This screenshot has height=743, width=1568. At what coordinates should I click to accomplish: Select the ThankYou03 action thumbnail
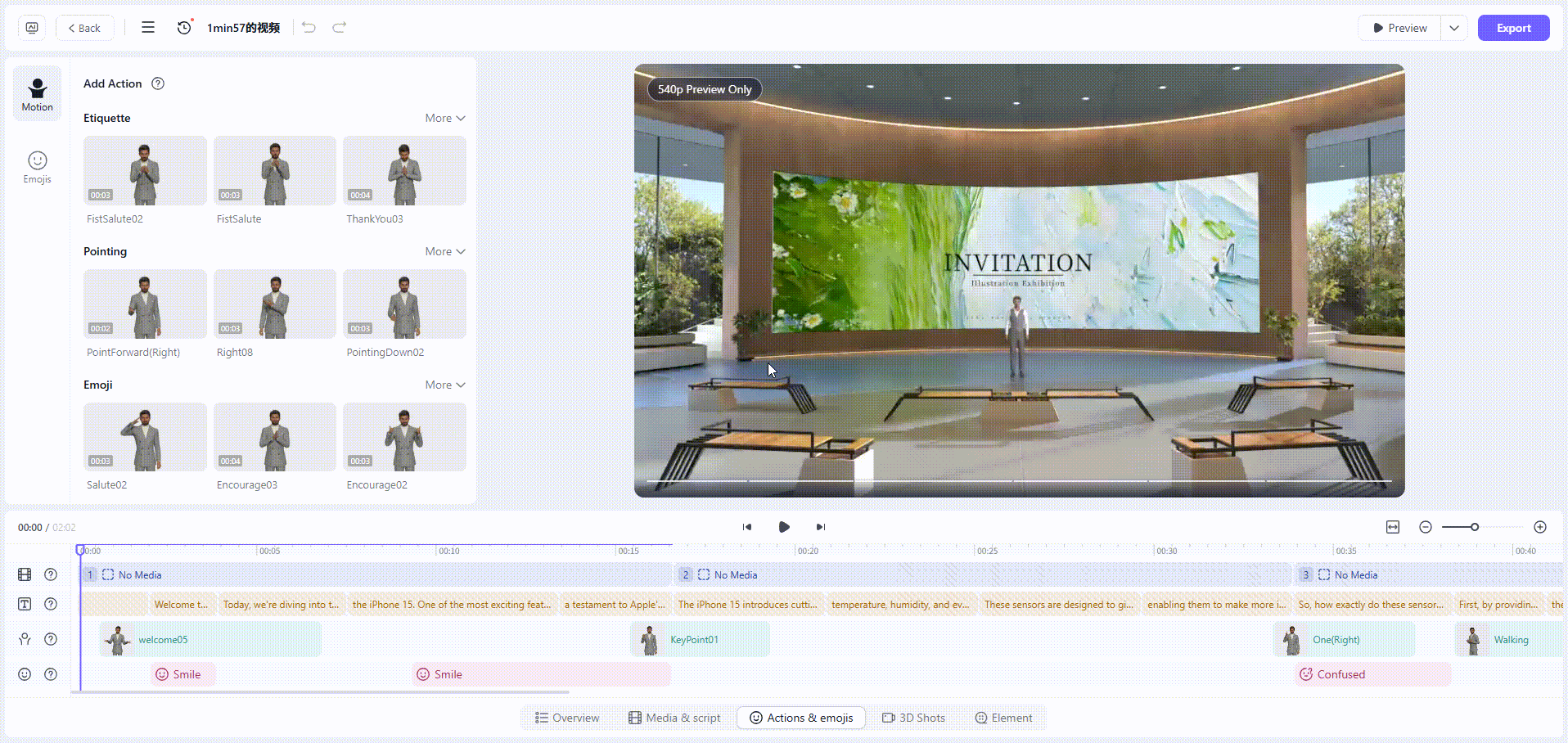point(404,170)
